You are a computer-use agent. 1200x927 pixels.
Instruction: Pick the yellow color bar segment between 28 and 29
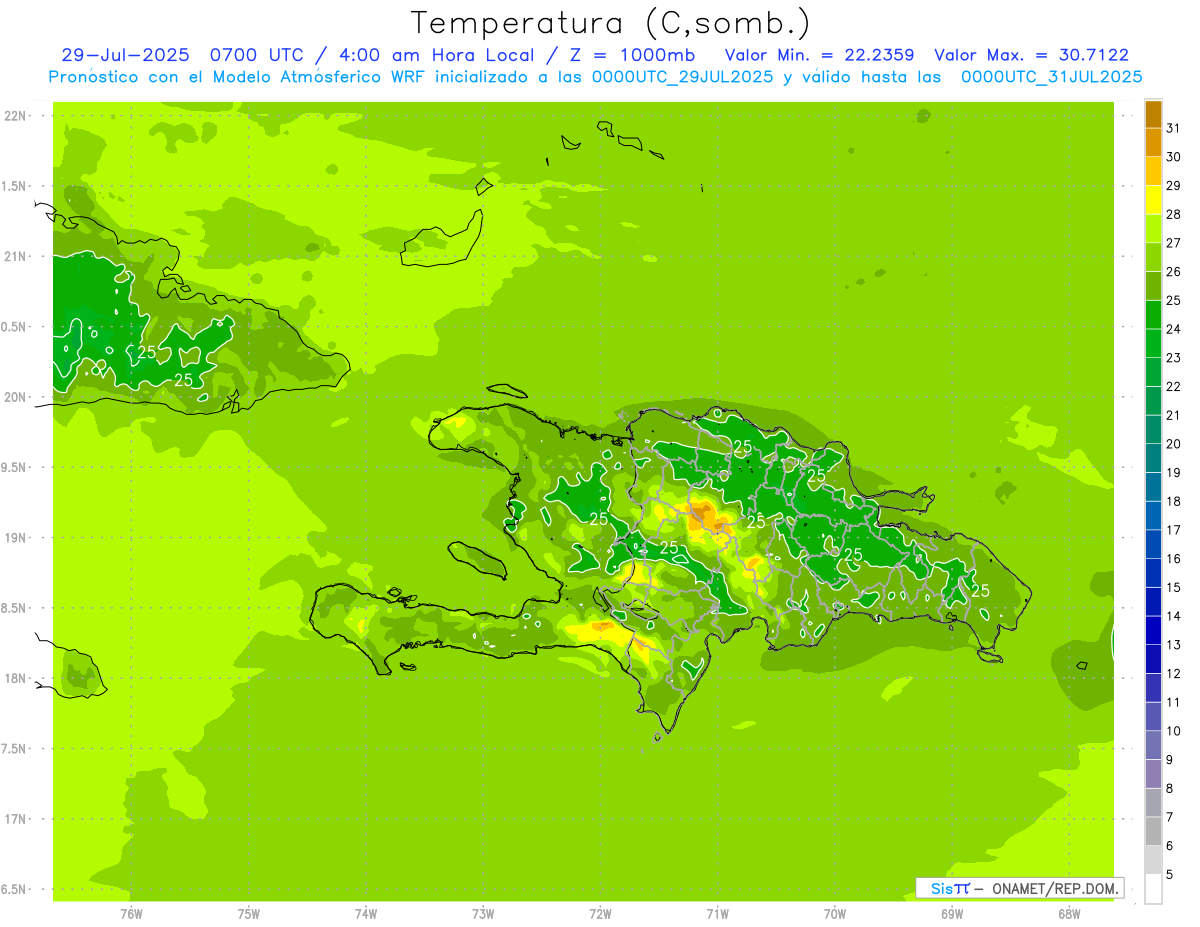coord(1153,200)
